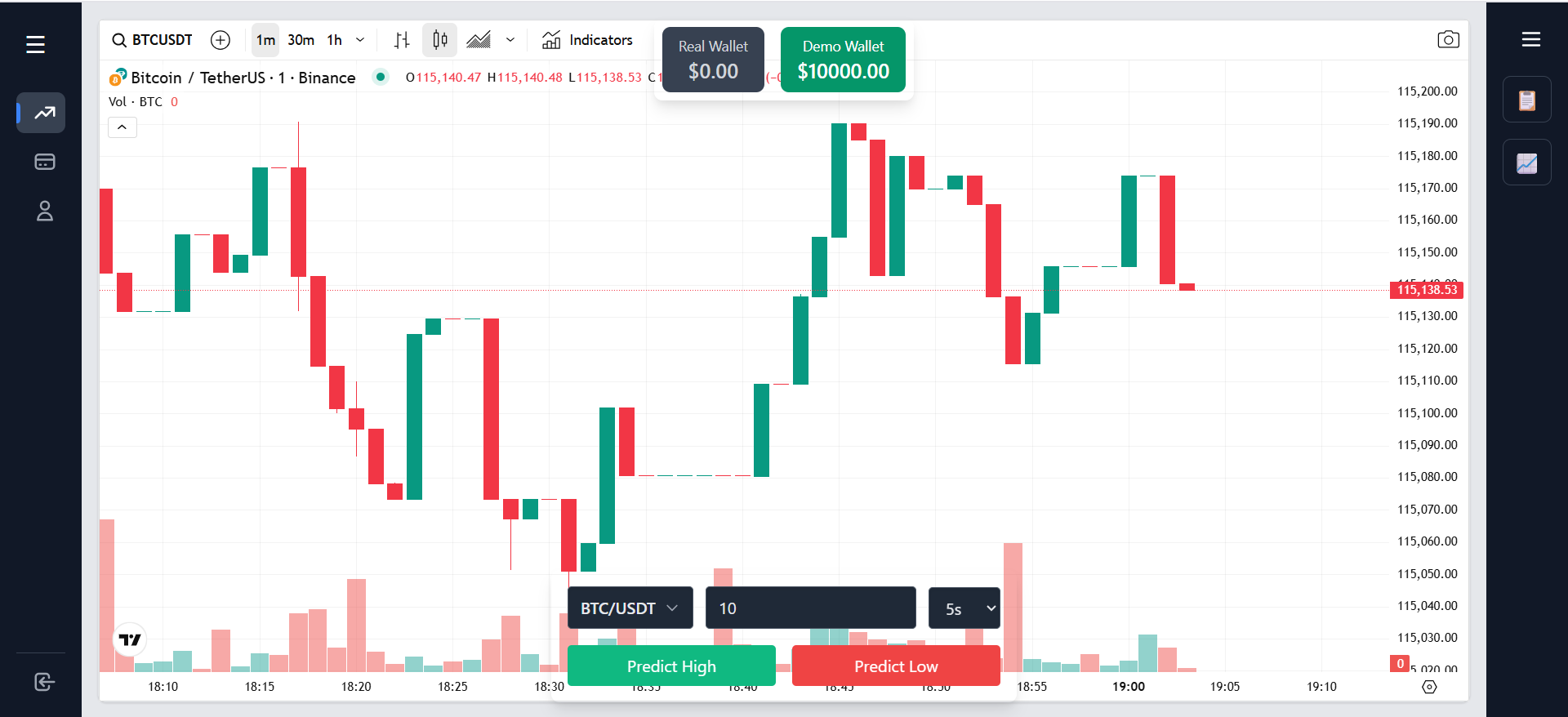Viewport: 1568px width, 717px height.
Task: Click the logout icon in sidebar
Action: (x=44, y=682)
